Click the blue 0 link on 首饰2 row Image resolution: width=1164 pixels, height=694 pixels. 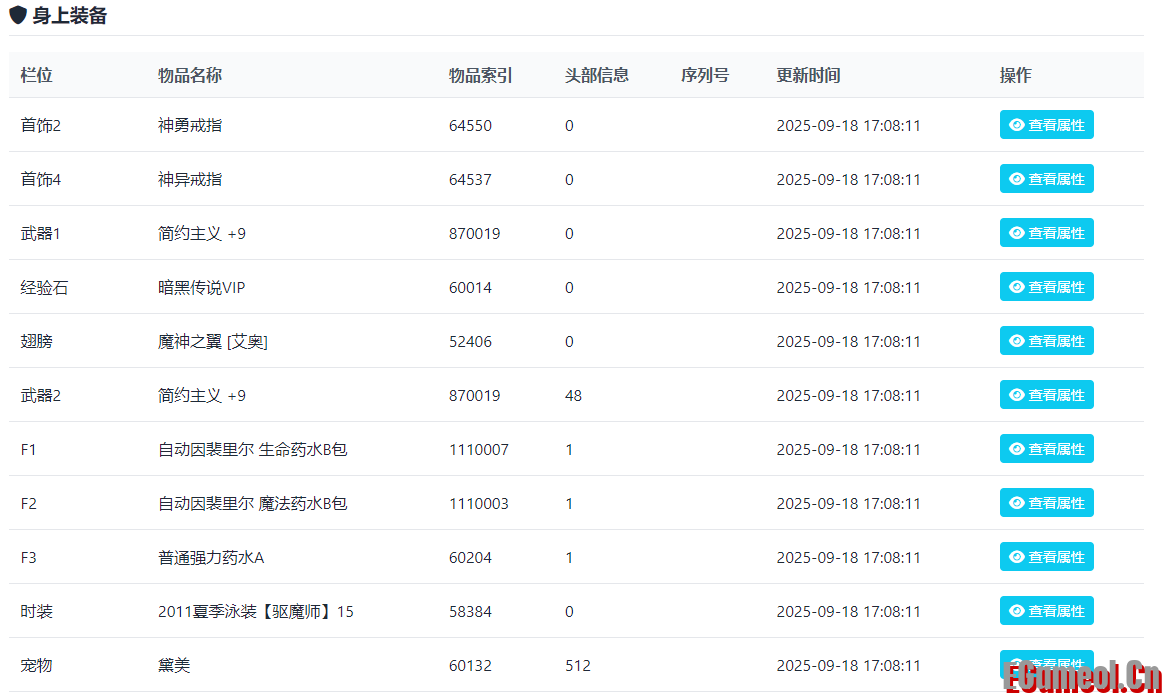click(569, 125)
